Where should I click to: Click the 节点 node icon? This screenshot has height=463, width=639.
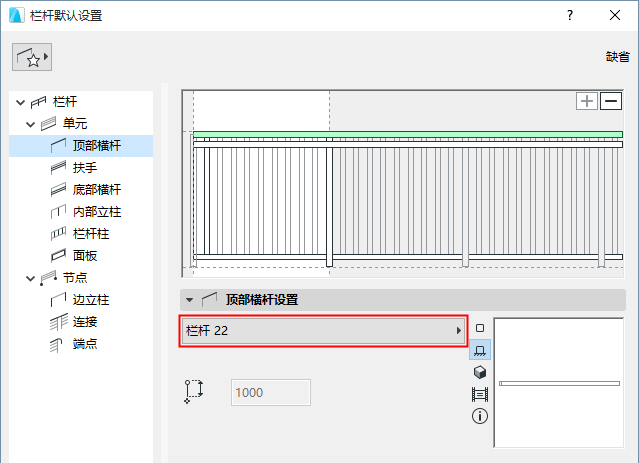pyautogui.click(x=48, y=278)
